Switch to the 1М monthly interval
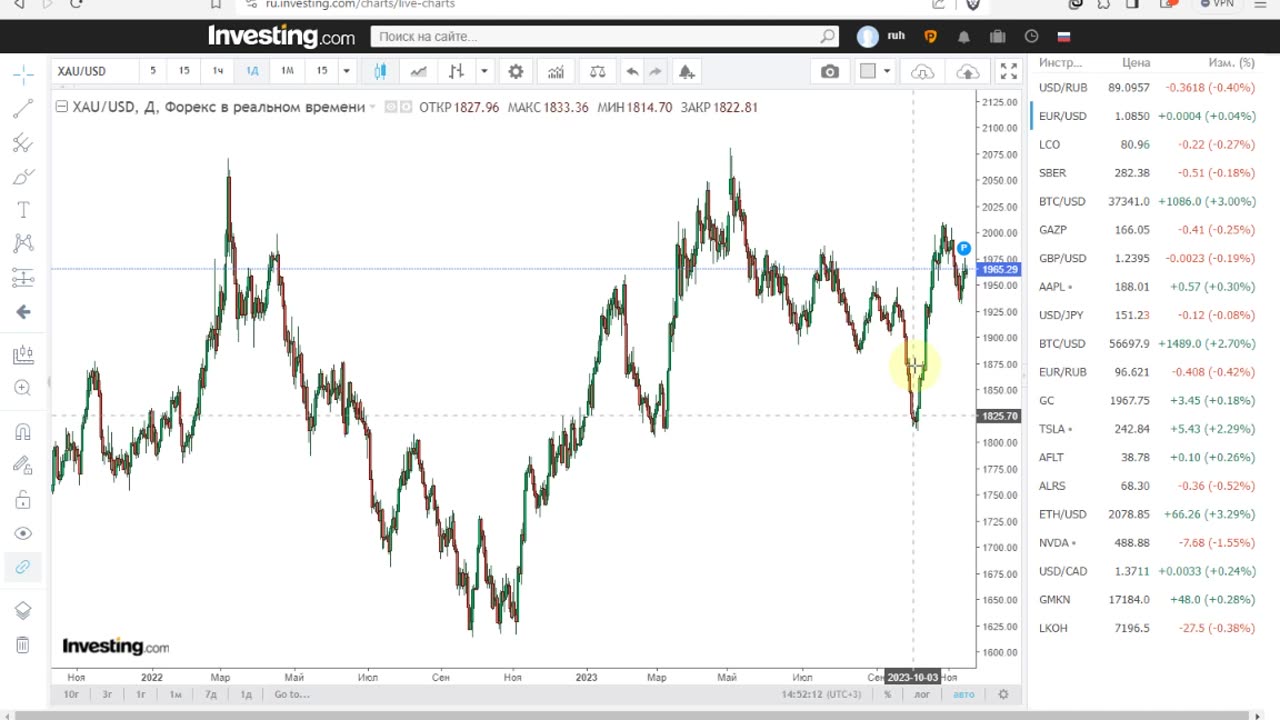The width and height of the screenshot is (1280, 720). pos(287,71)
